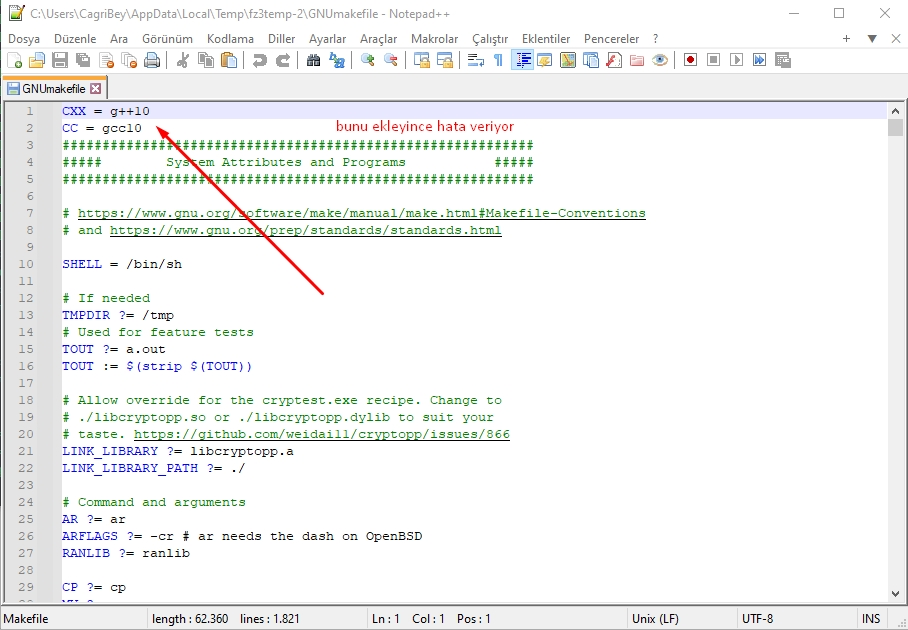Viewport: 908px width, 630px height.
Task: Open the Araçlar menu
Action: [x=378, y=39]
